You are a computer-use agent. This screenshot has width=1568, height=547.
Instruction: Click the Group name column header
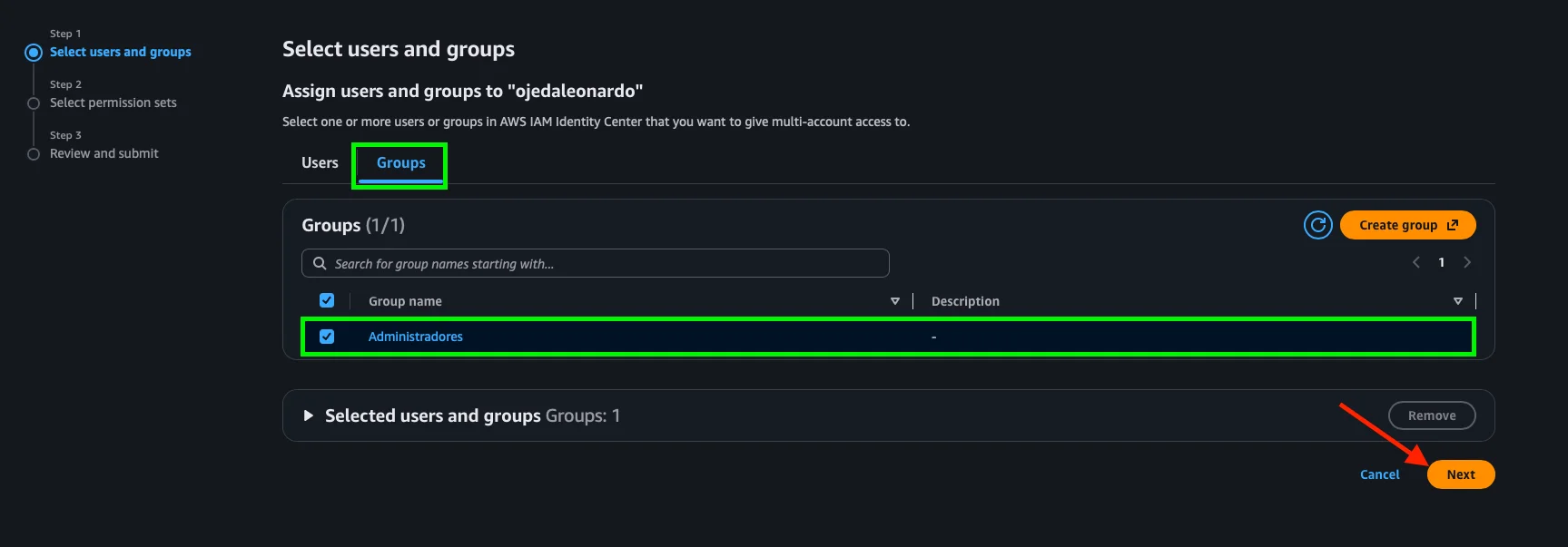click(x=405, y=301)
